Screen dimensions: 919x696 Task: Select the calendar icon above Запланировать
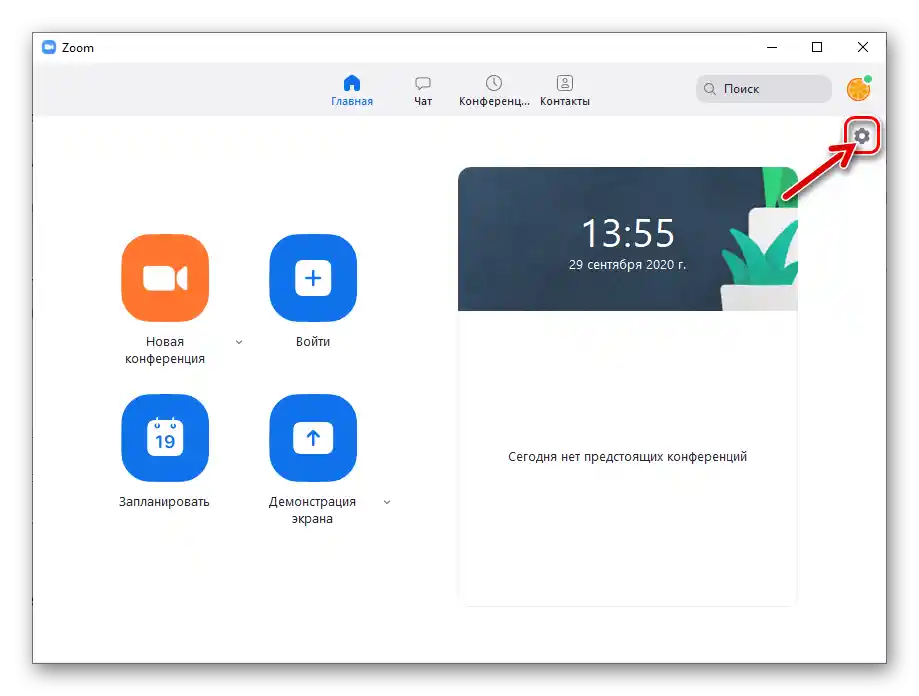(165, 438)
